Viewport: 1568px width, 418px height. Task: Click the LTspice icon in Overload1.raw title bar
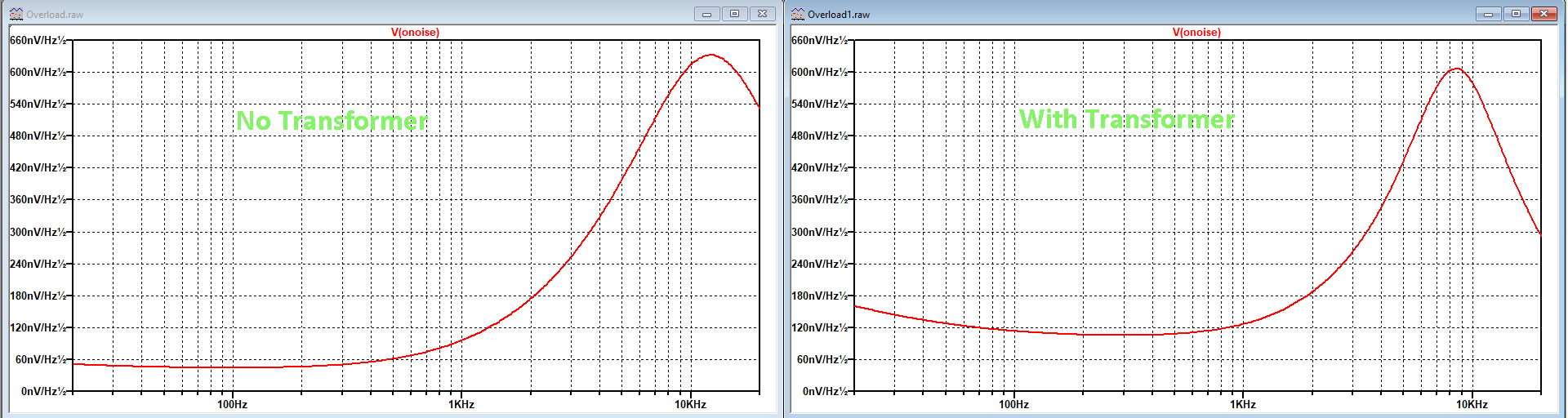pyautogui.click(x=798, y=14)
